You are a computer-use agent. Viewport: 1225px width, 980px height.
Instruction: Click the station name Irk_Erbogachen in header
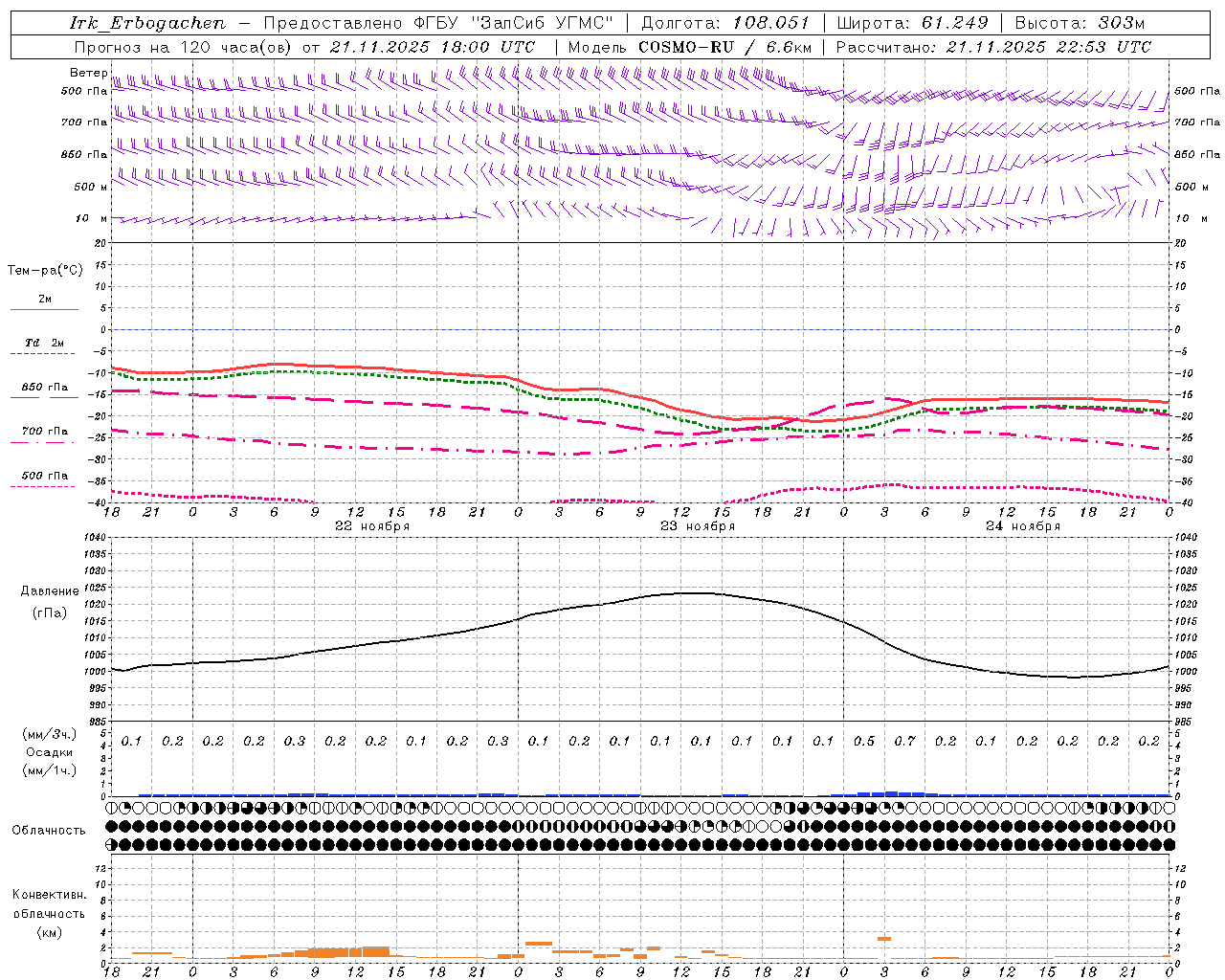(x=148, y=23)
